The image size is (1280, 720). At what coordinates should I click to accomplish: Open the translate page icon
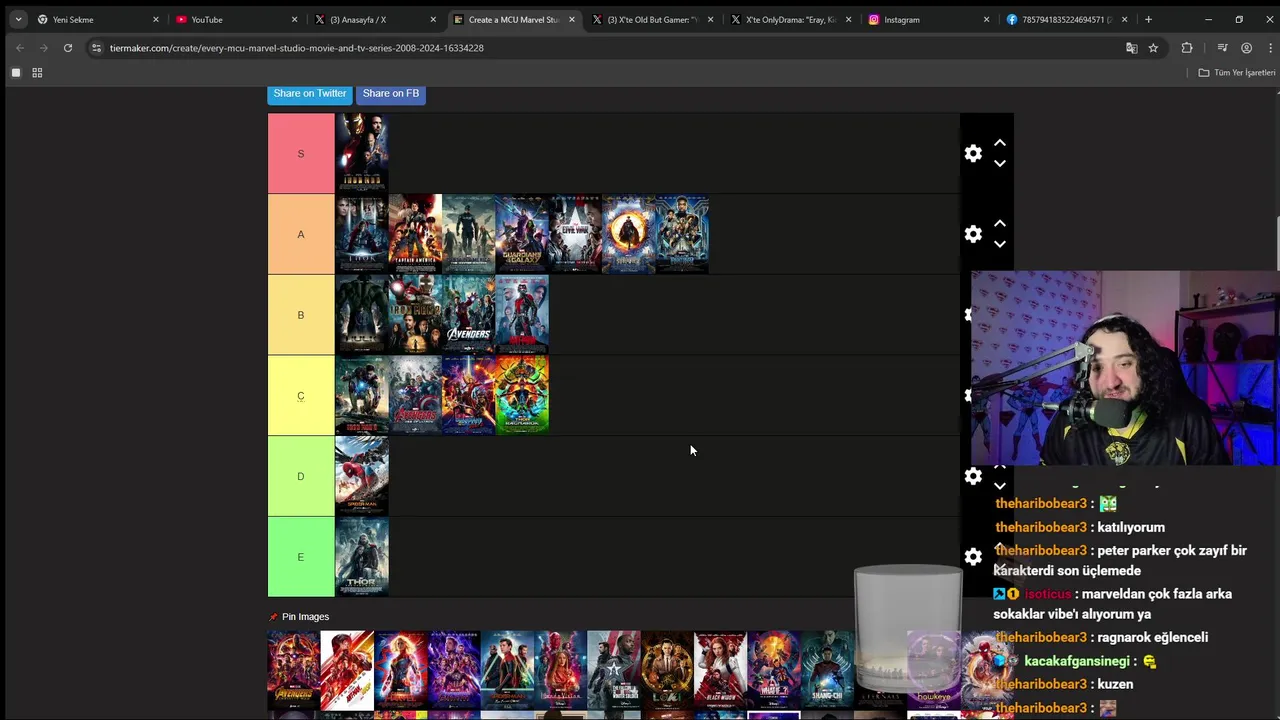tap(1131, 48)
